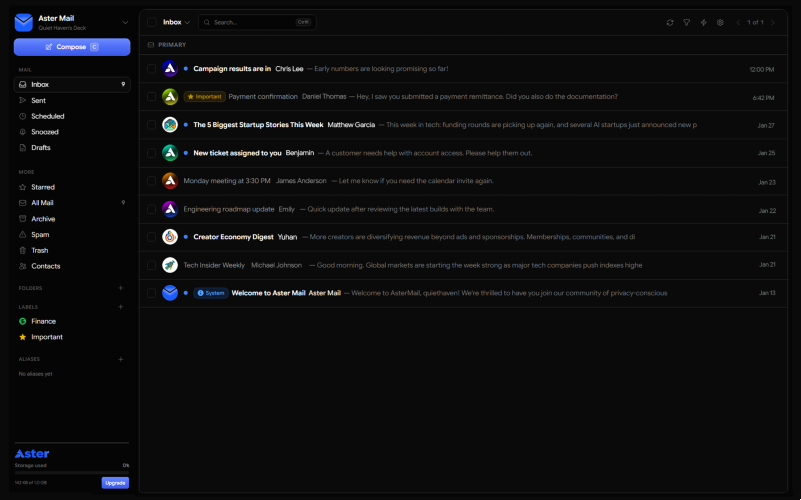Select the Important label in sidebar

72,337
